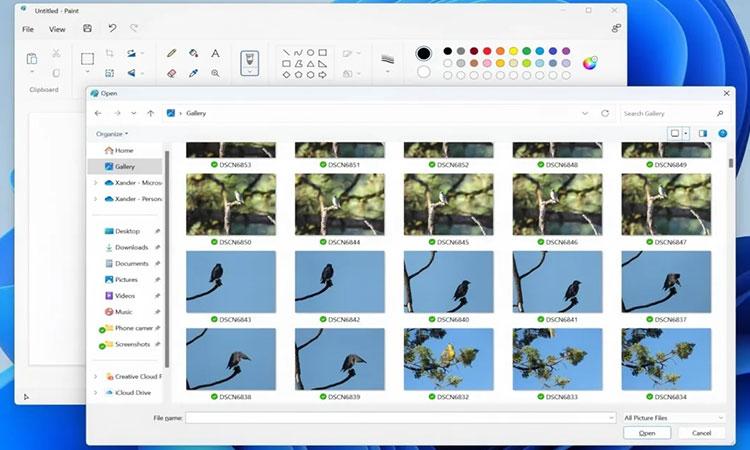Select the white Color 2 circle

423,72
